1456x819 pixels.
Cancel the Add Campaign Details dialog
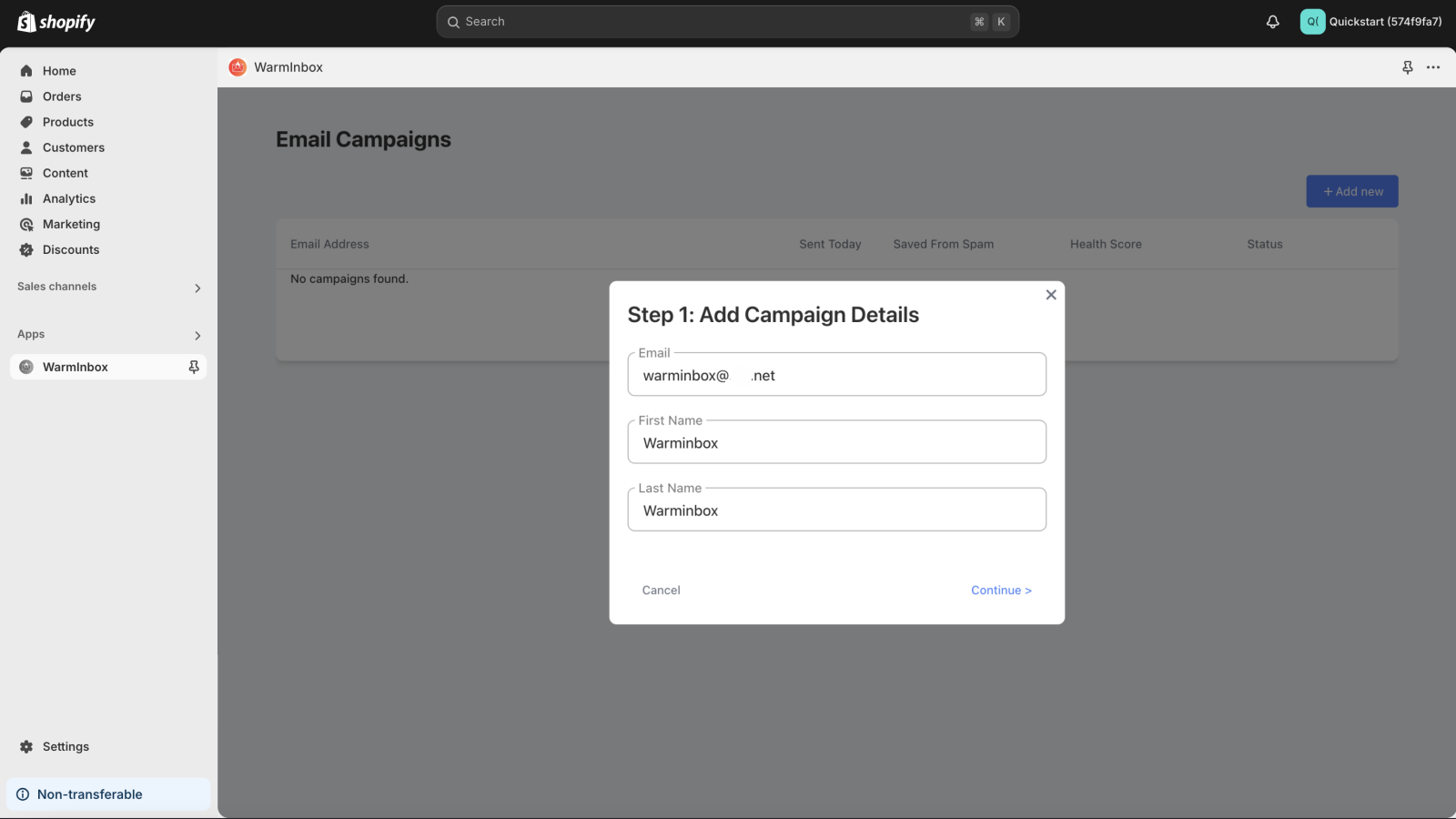pyautogui.click(x=661, y=590)
